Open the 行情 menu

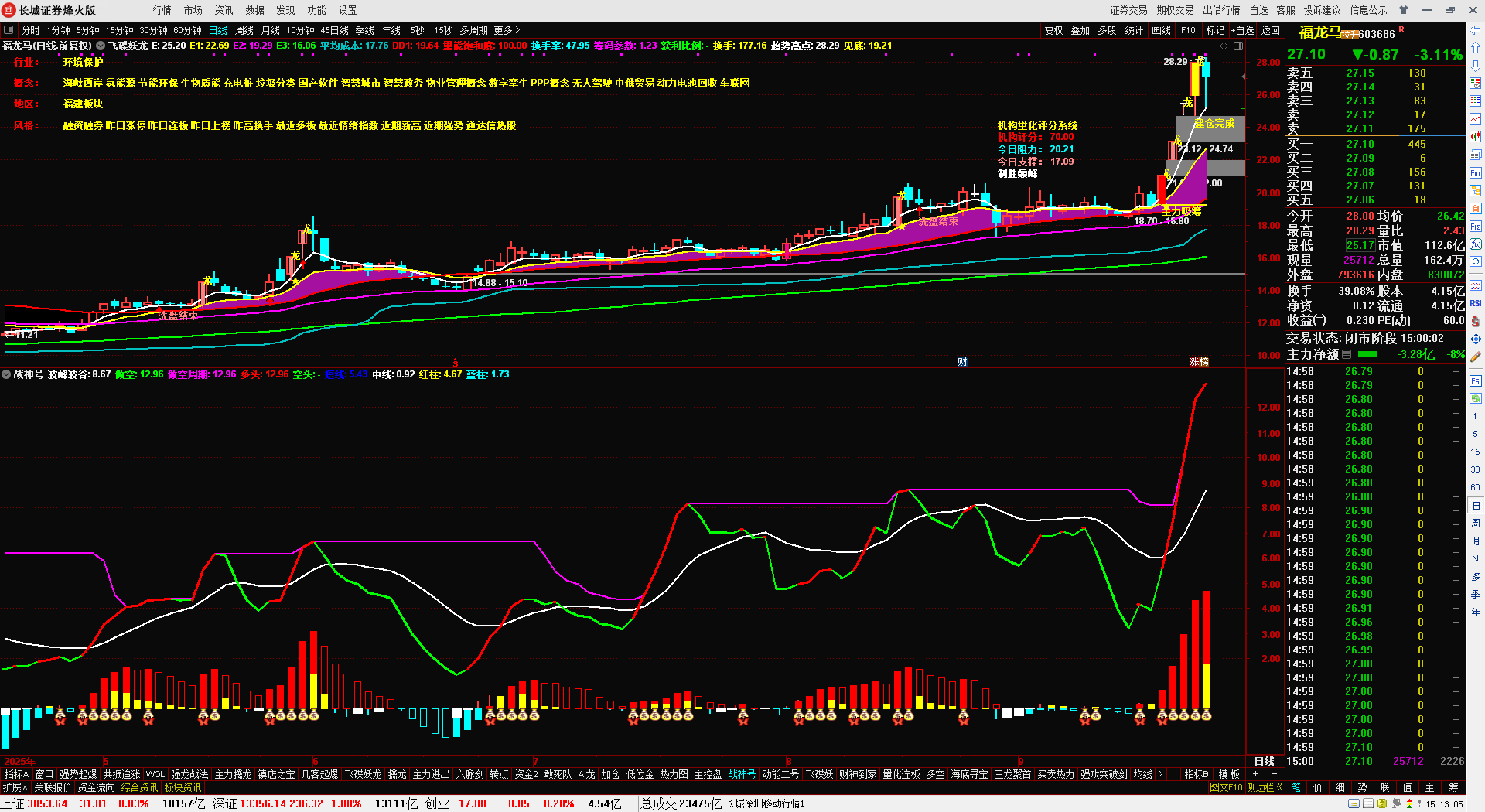click(x=162, y=10)
